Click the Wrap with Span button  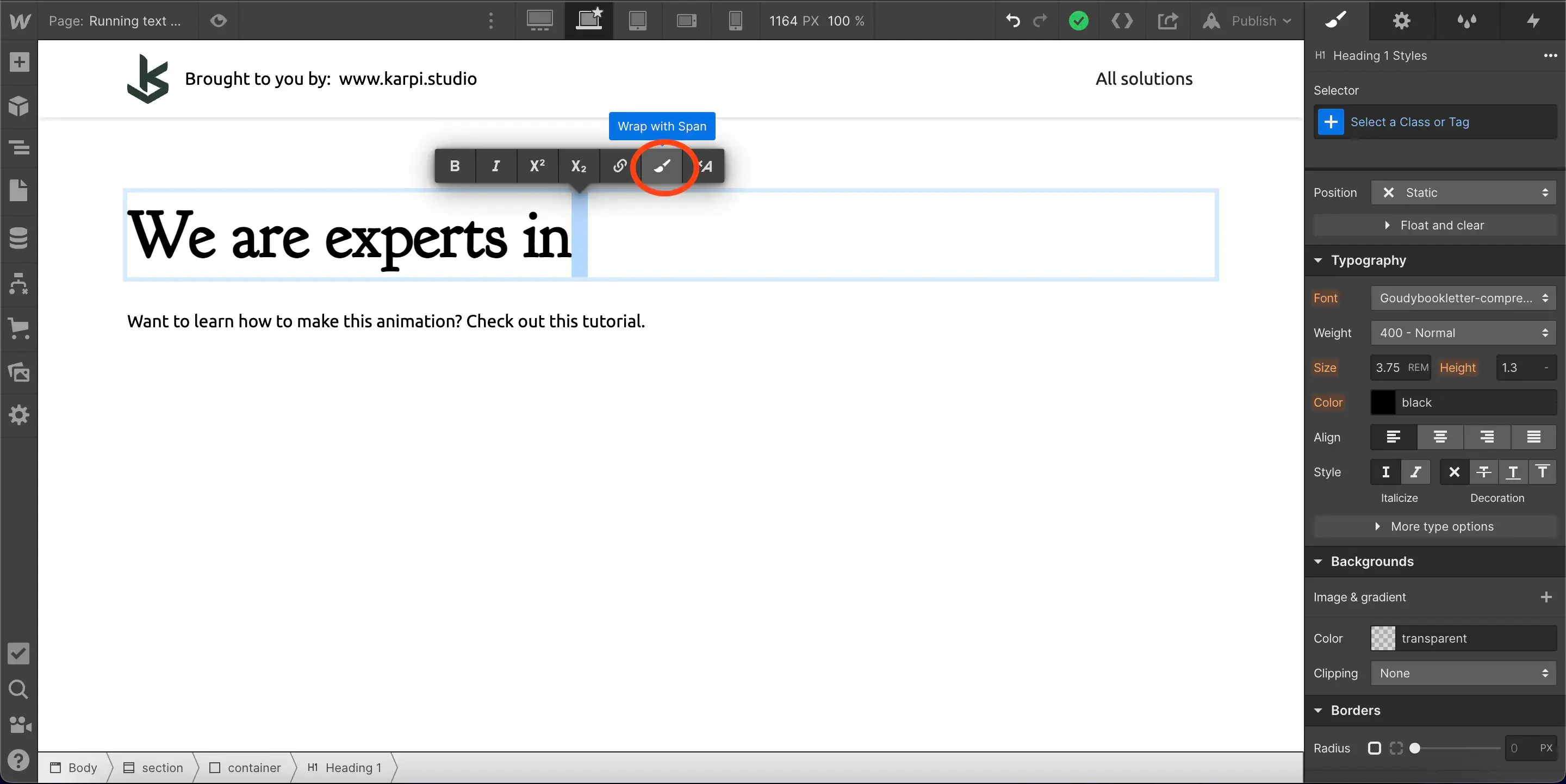(x=661, y=126)
